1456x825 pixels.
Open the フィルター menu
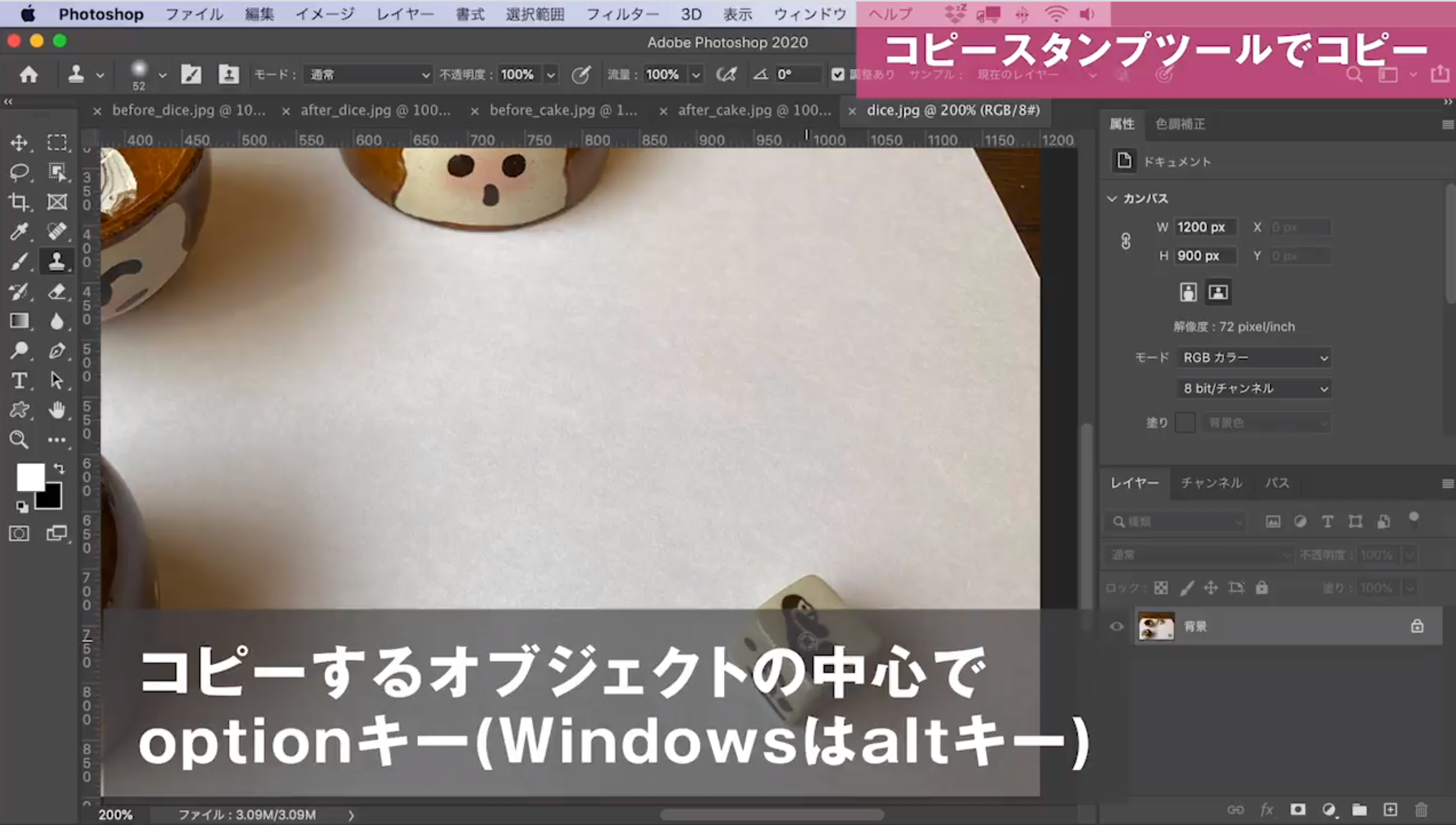[x=622, y=14]
